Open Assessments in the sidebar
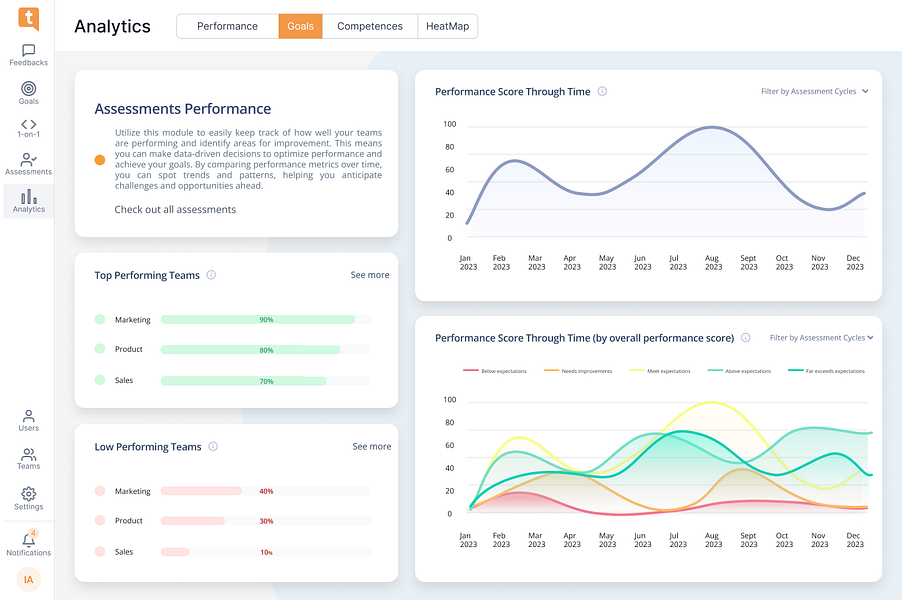Image resolution: width=902 pixels, height=600 pixels. click(28, 164)
